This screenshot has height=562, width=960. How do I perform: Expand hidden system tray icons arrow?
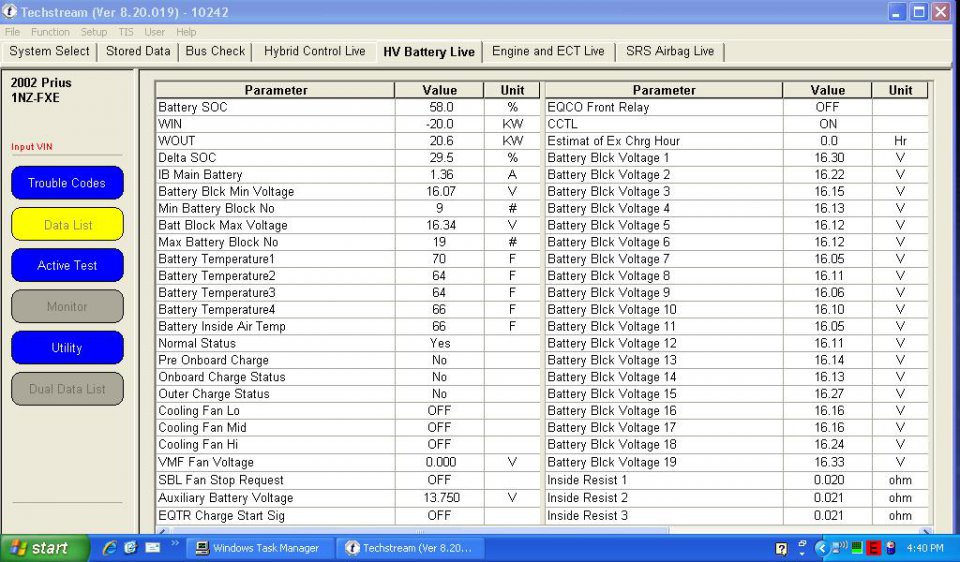[x=822, y=548]
